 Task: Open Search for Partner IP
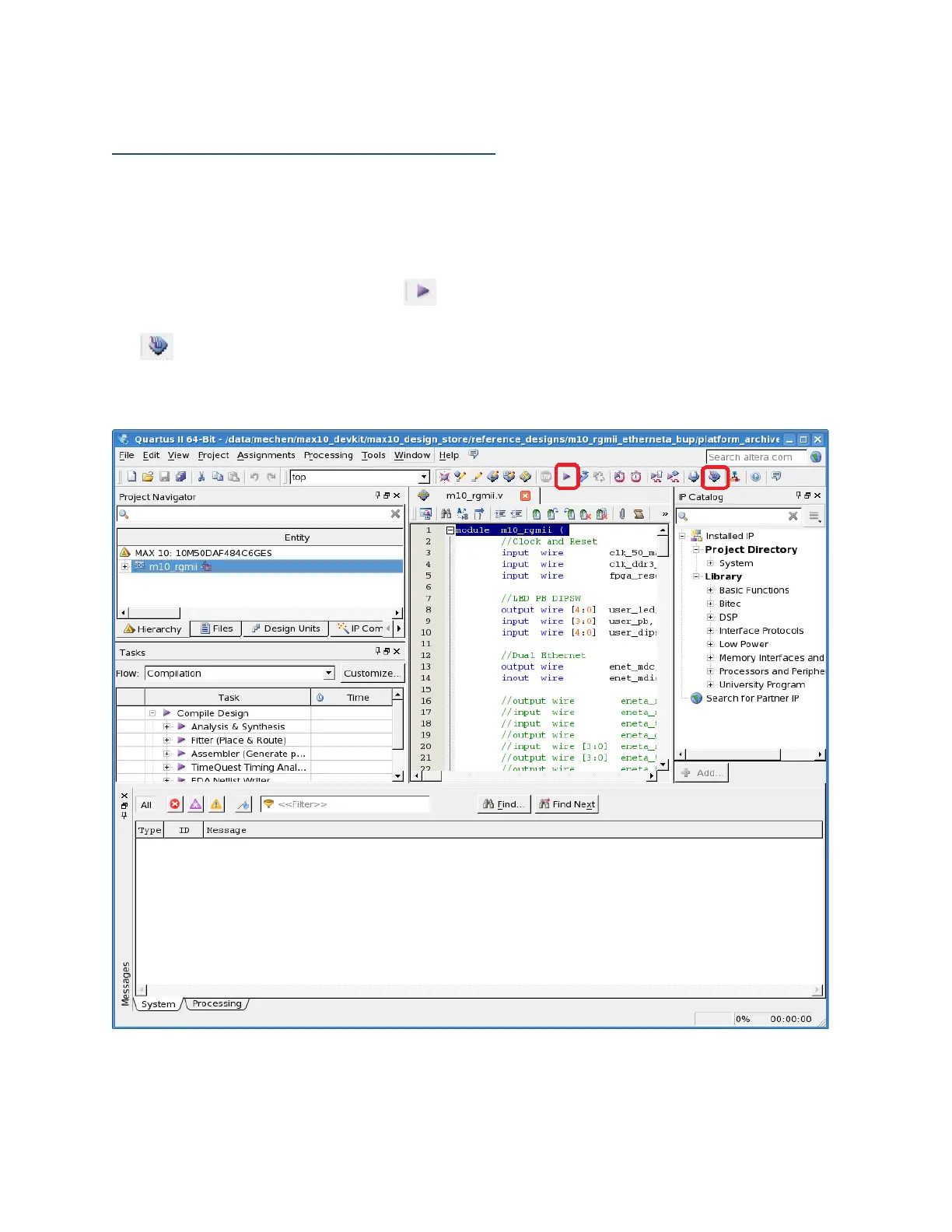click(x=752, y=698)
